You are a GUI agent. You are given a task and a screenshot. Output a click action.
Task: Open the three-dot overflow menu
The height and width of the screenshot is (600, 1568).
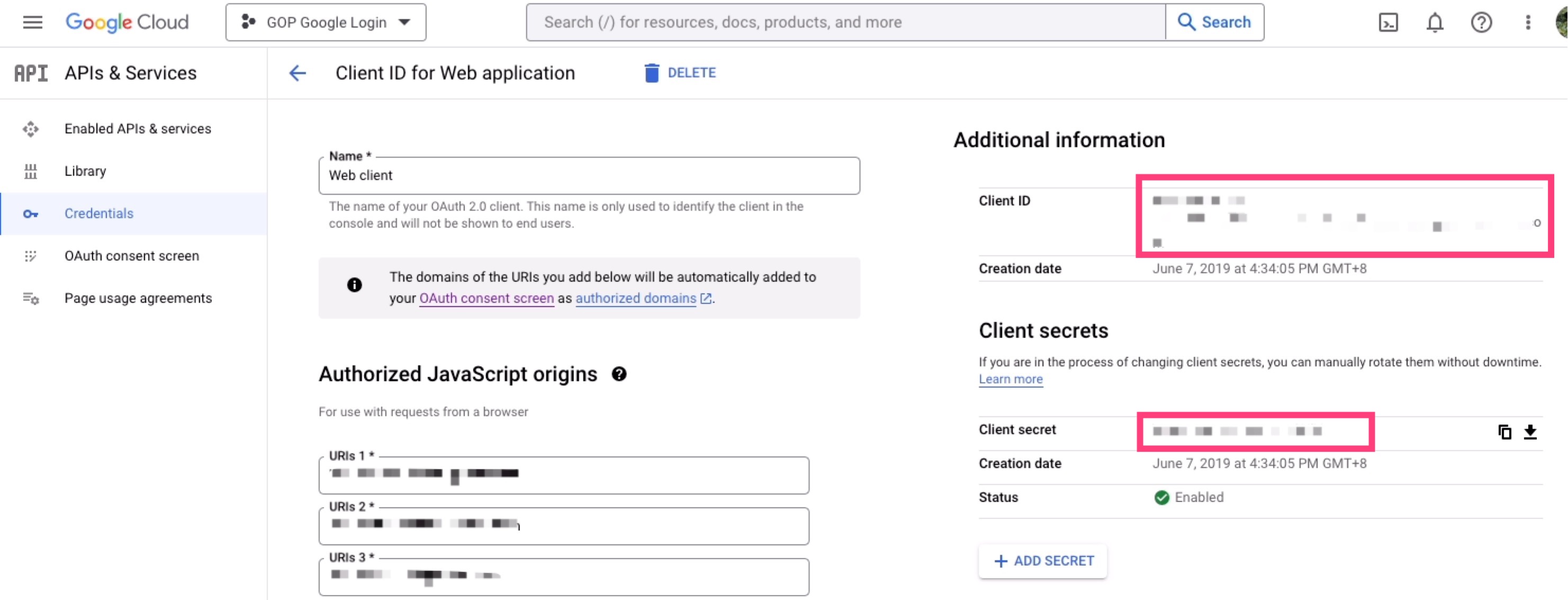pyautogui.click(x=1527, y=23)
